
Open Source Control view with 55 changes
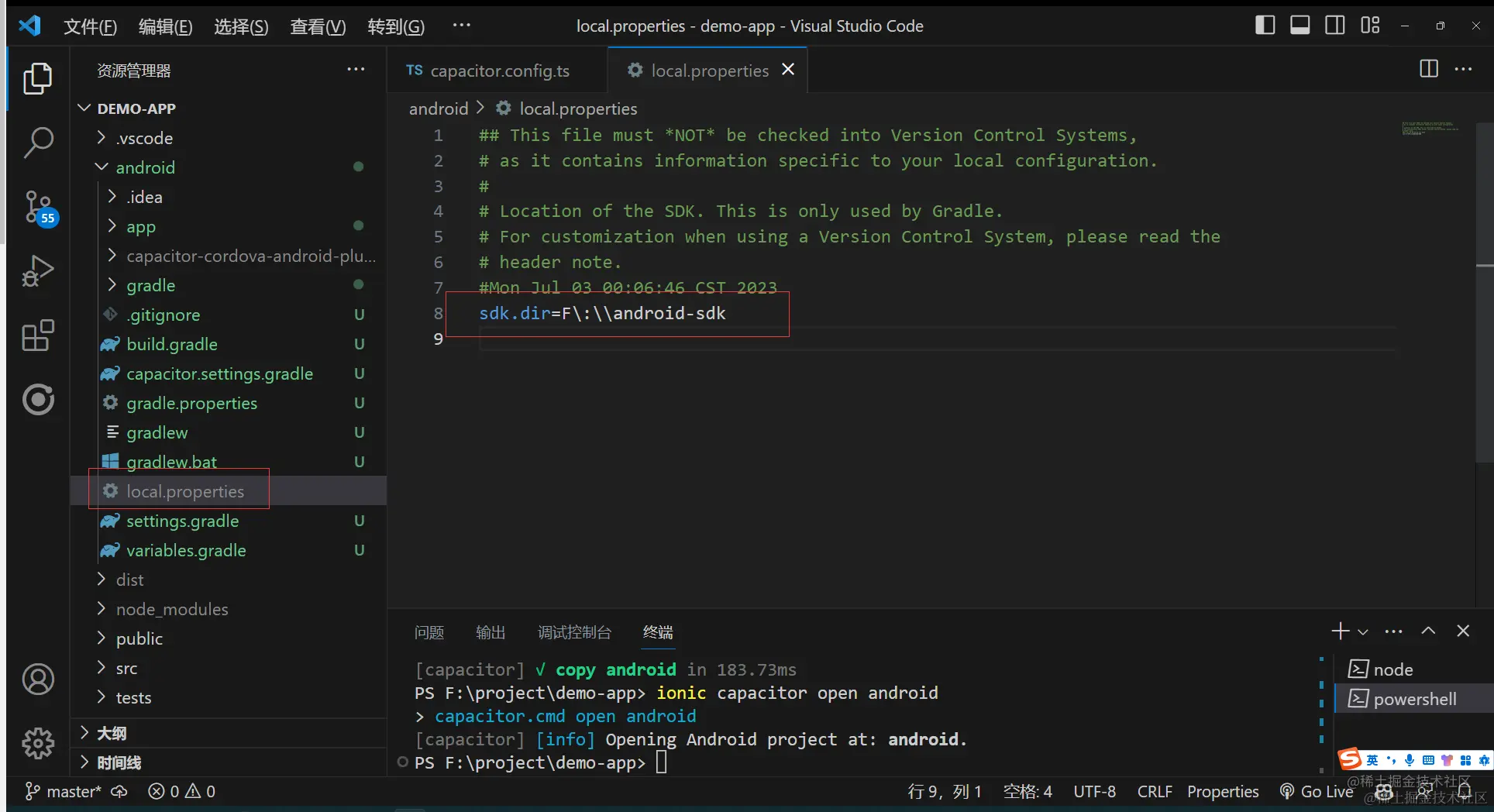(x=39, y=208)
